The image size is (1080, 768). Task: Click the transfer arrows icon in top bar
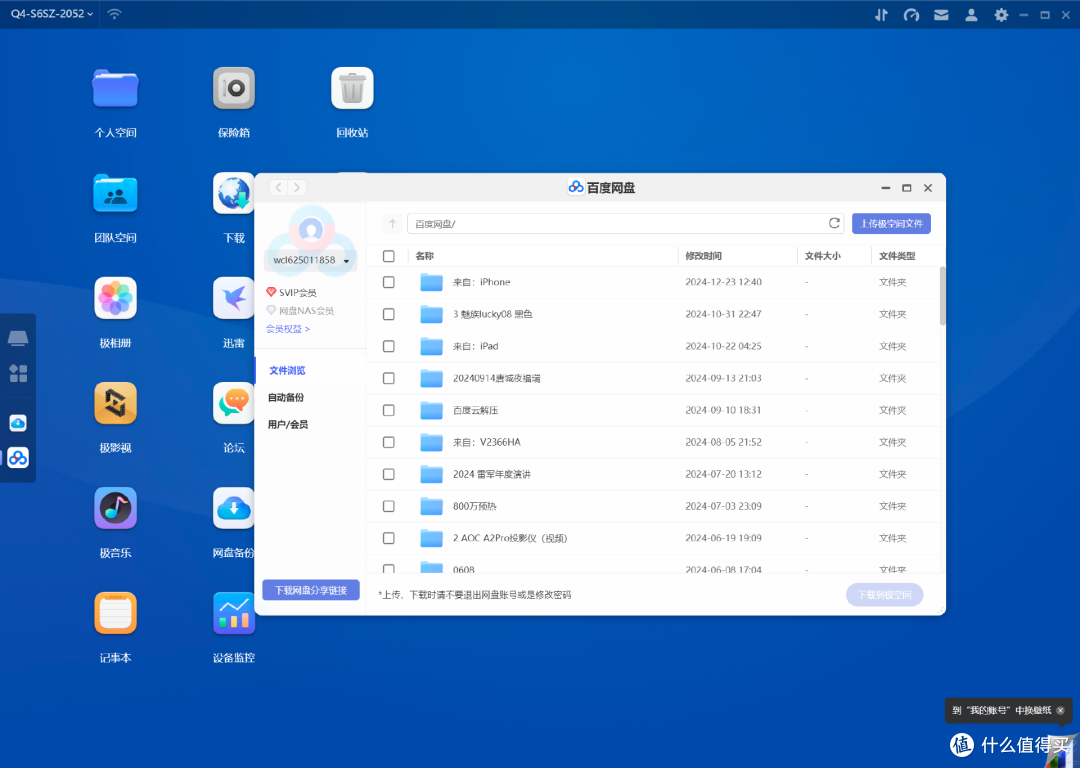882,14
